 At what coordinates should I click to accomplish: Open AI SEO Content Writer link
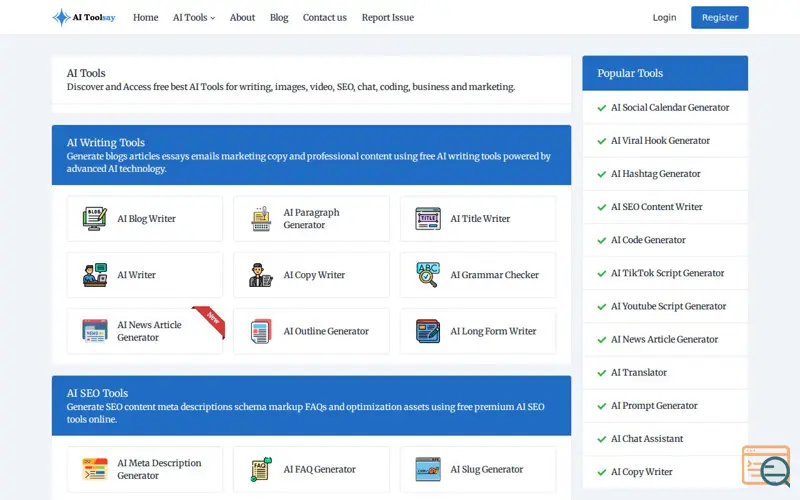657,207
